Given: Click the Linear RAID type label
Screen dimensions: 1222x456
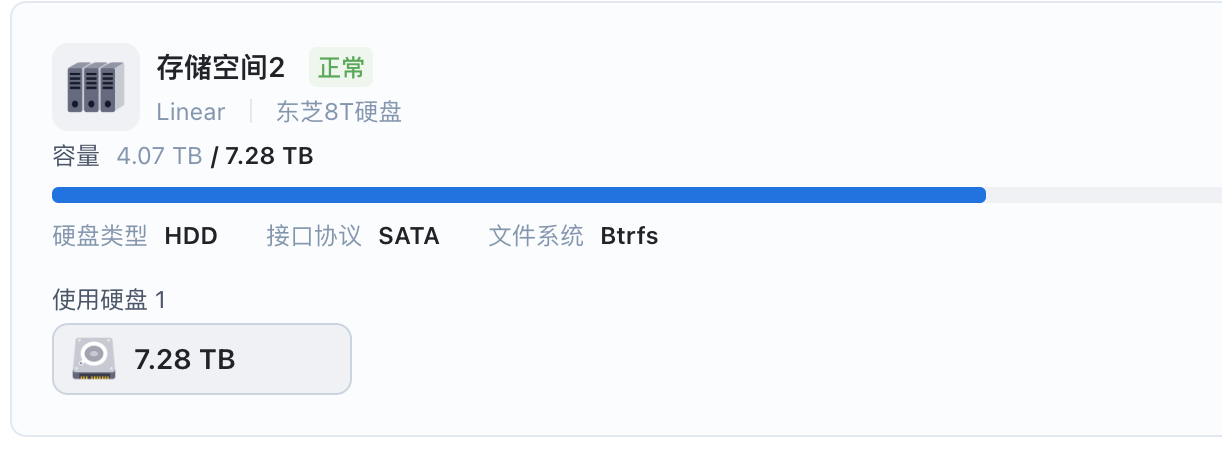Looking at the screenshot, I should [191, 112].
